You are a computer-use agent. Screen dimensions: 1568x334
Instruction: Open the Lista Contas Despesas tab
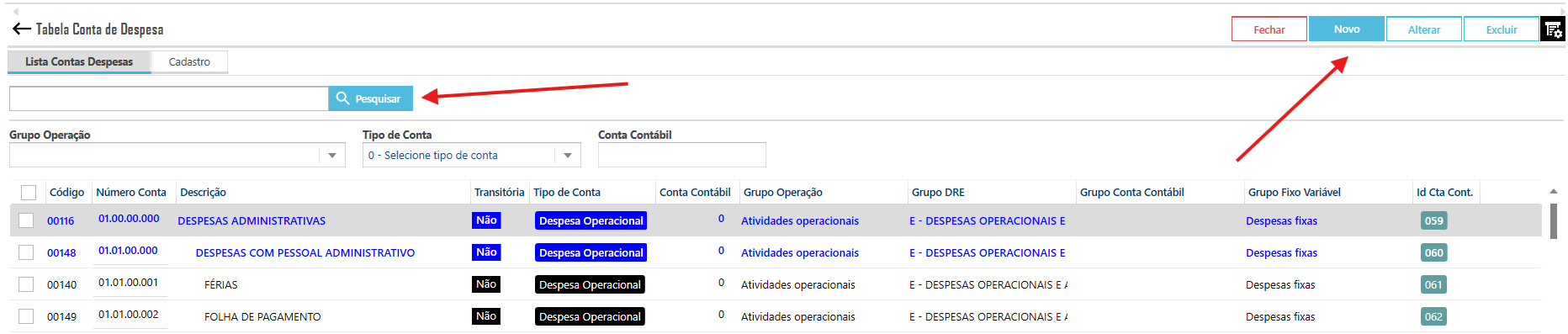(79, 61)
